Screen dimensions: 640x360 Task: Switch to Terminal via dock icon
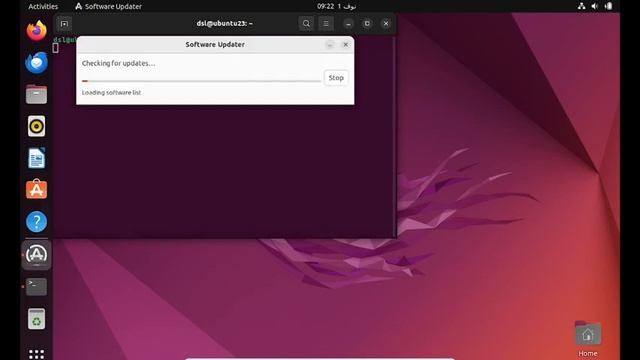(36, 287)
